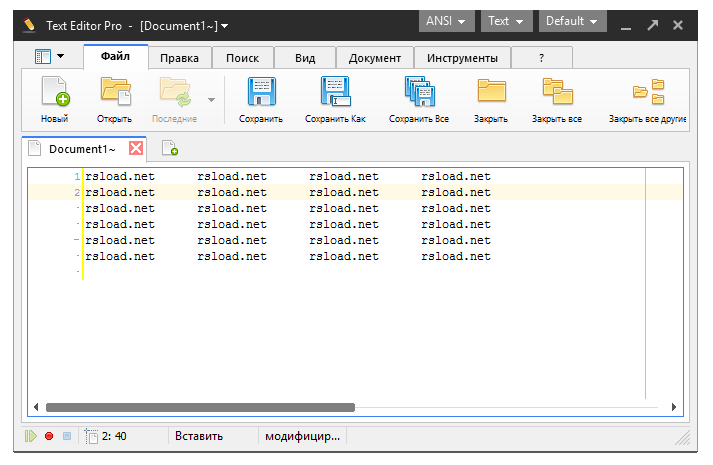Click the window resize grip
This screenshot has height=465, width=713.
[x=683, y=438]
